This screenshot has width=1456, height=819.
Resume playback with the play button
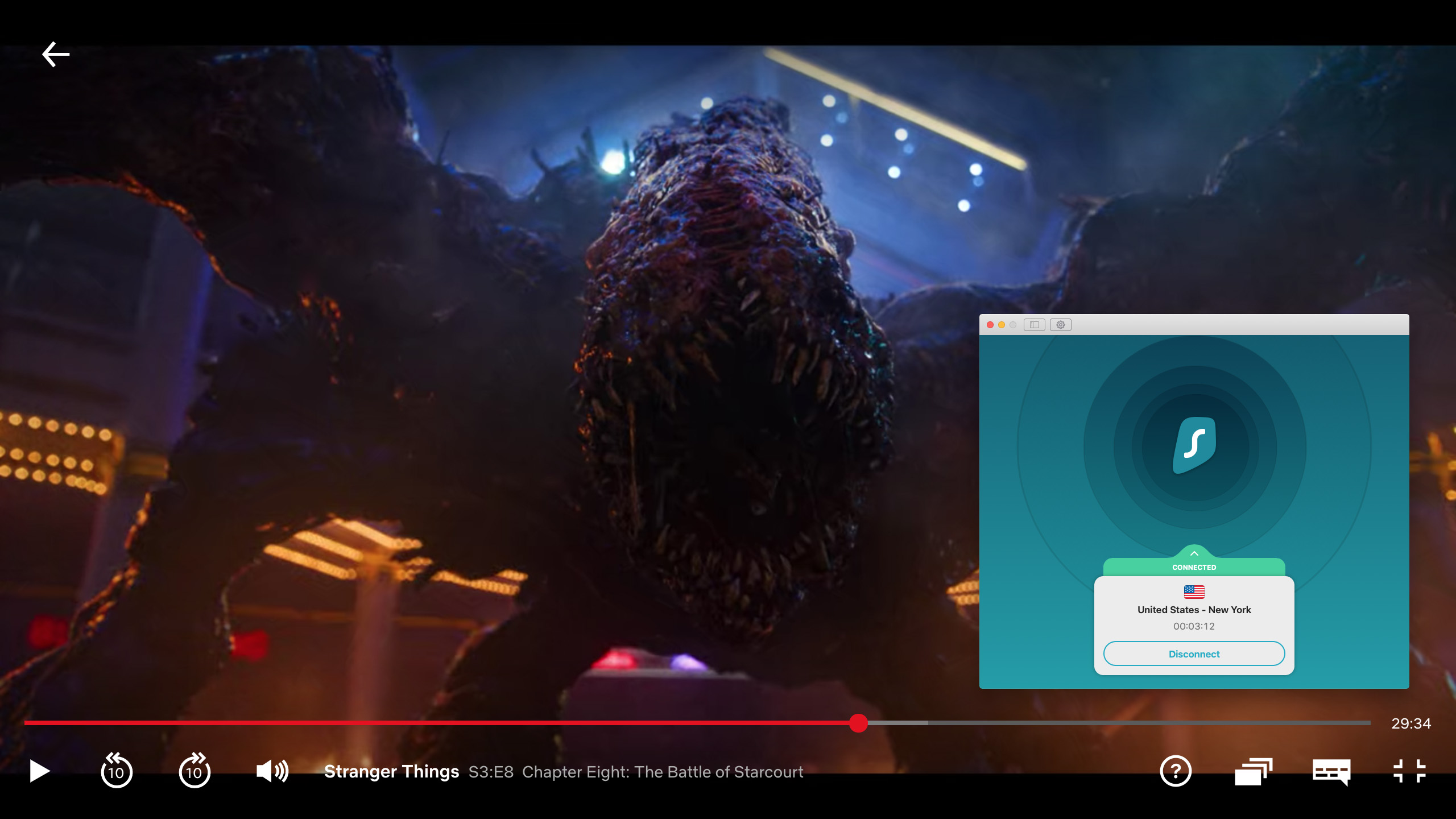(x=40, y=771)
